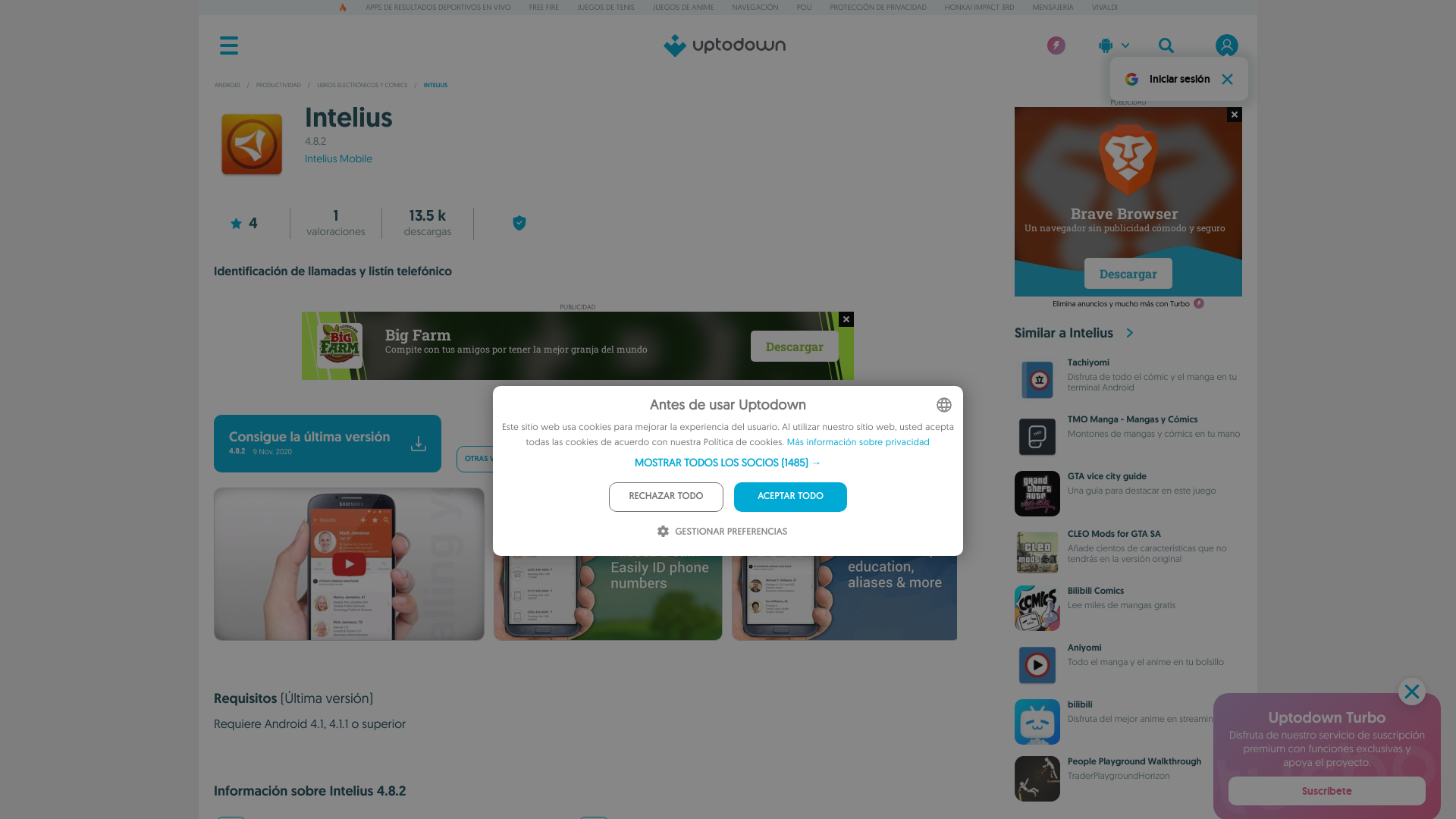1456x819 pixels.
Task: Click the globe language selector icon
Action: pyautogui.click(x=944, y=404)
